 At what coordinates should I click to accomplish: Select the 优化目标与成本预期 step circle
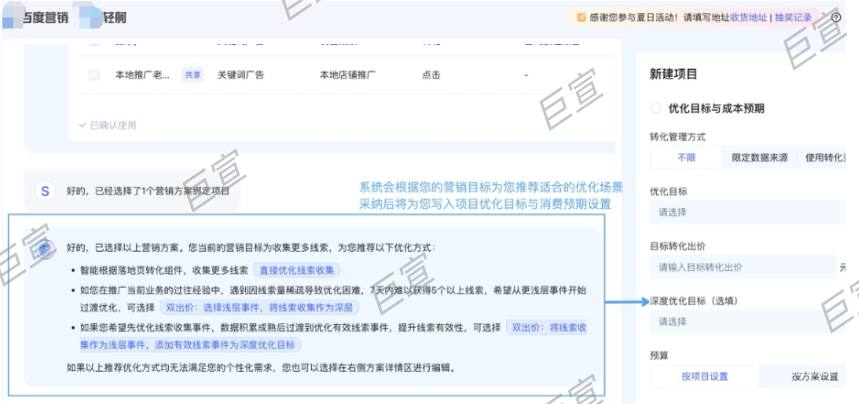tap(656, 109)
